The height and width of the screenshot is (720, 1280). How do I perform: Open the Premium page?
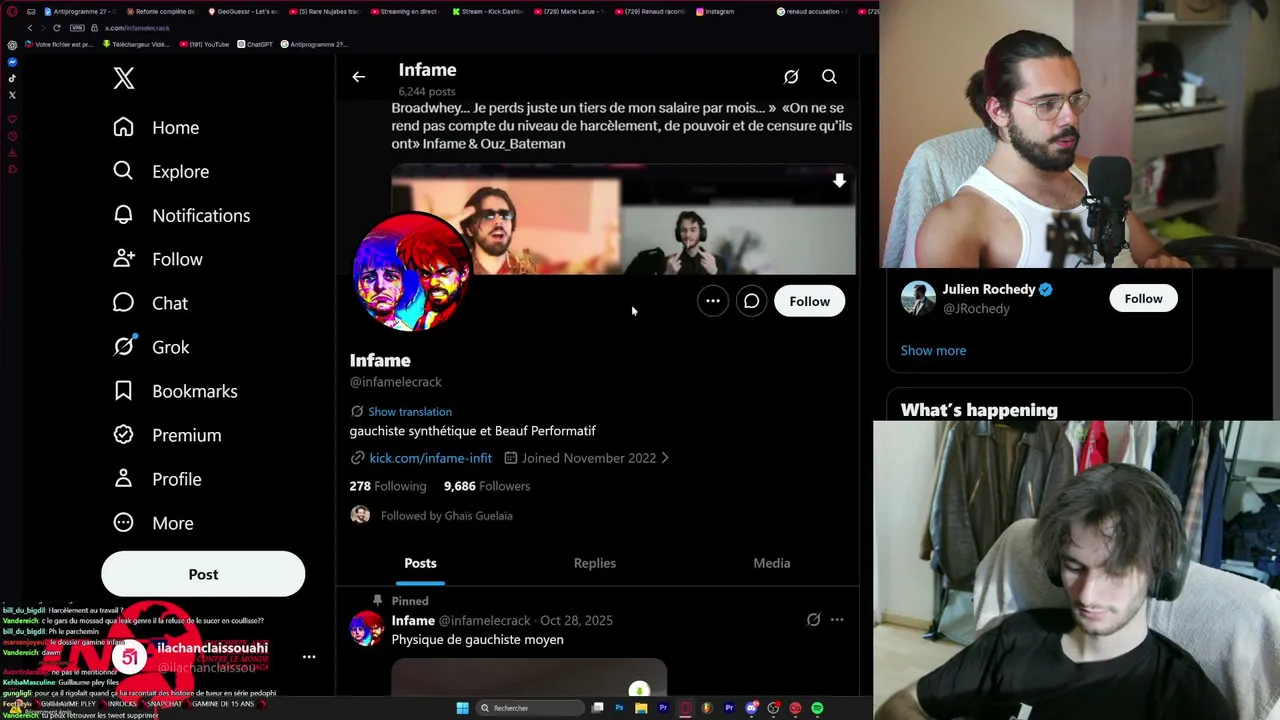click(167, 435)
